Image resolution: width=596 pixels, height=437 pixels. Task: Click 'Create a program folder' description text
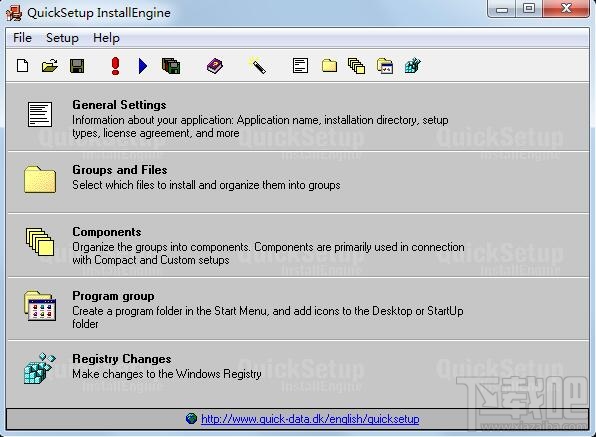tap(268, 317)
